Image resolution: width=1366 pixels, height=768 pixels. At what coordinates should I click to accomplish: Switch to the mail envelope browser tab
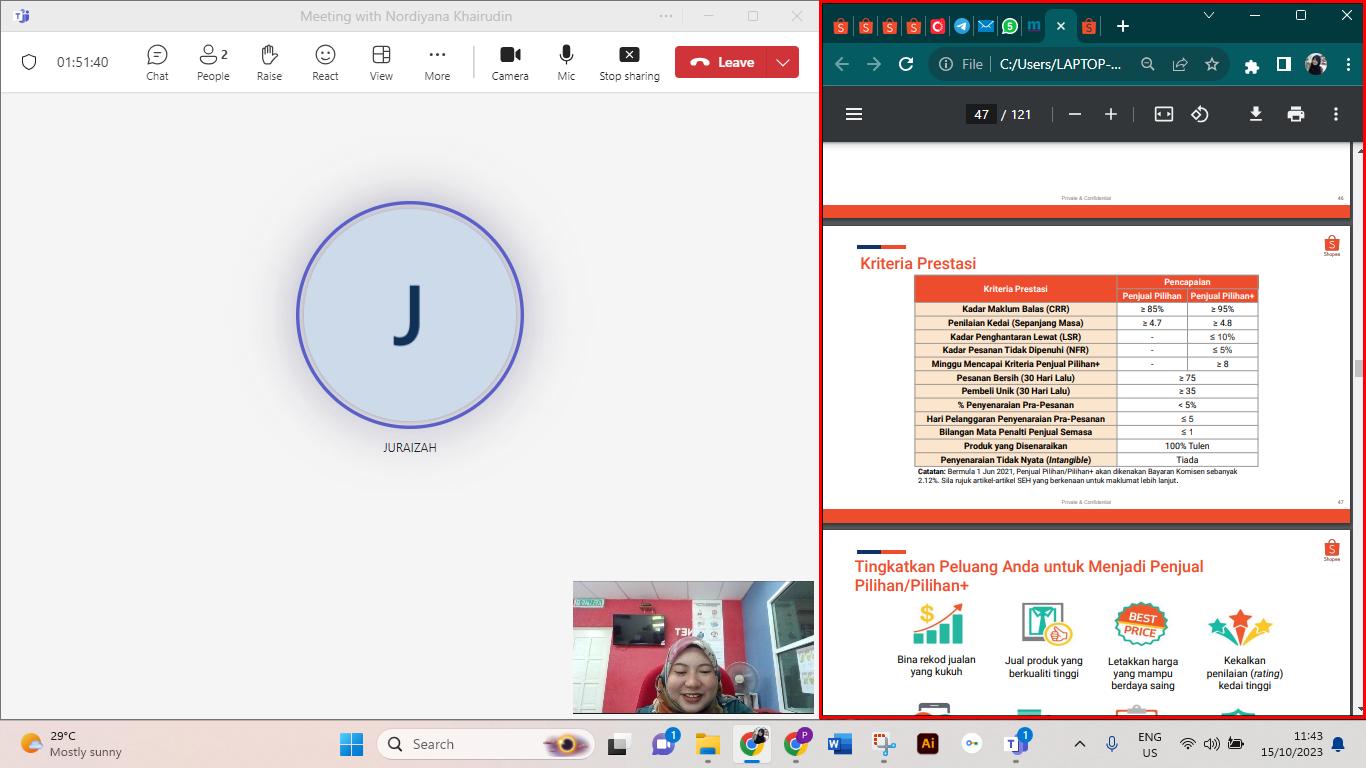tap(986, 27)
